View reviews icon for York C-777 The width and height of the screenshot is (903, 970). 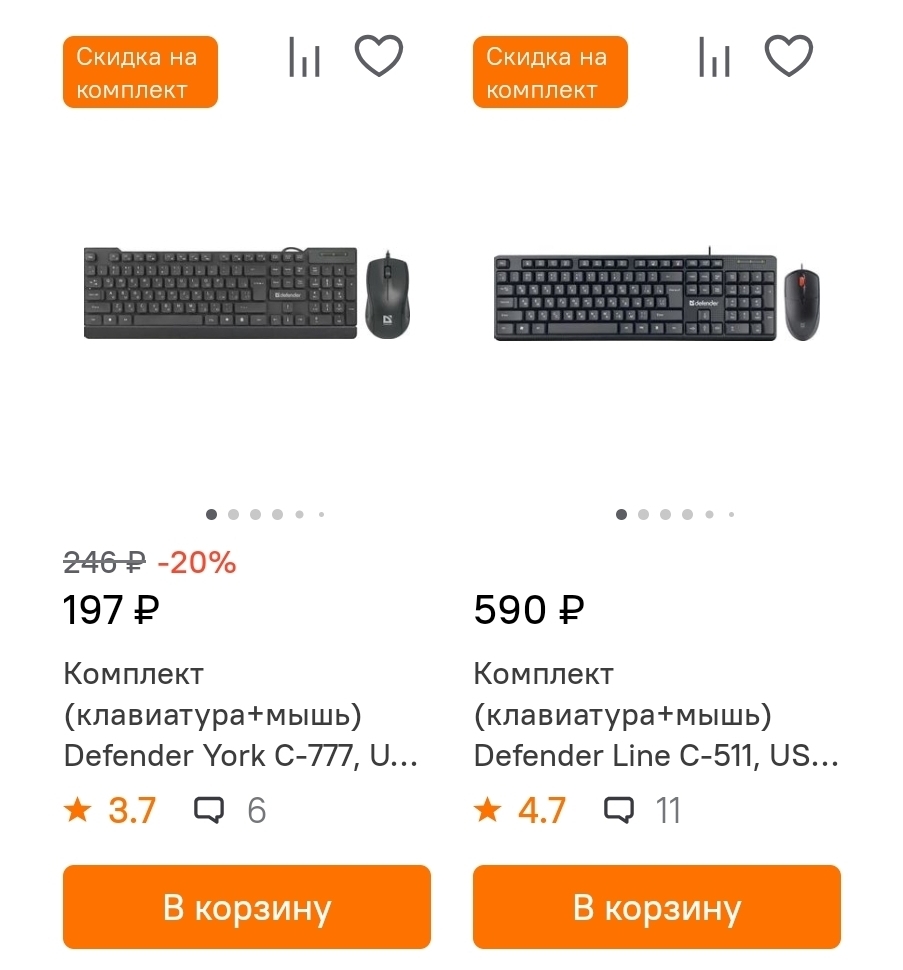click(209, 809)
